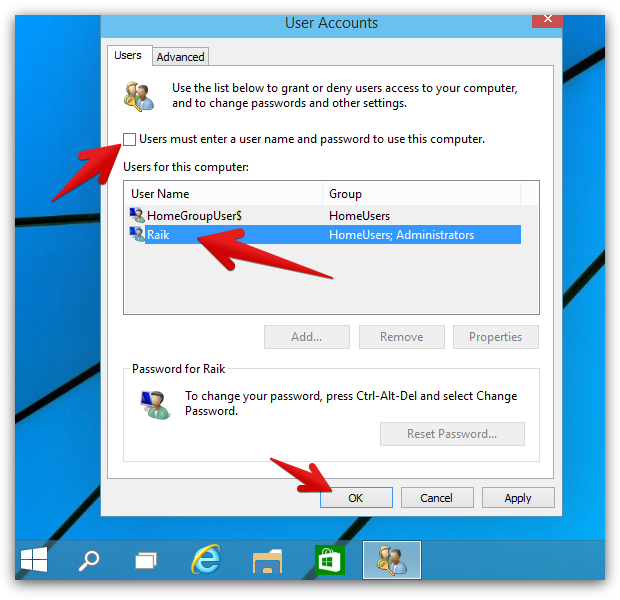Close the User Accounts dialog
Screen dimensions: 620x600
pos(547,20)
